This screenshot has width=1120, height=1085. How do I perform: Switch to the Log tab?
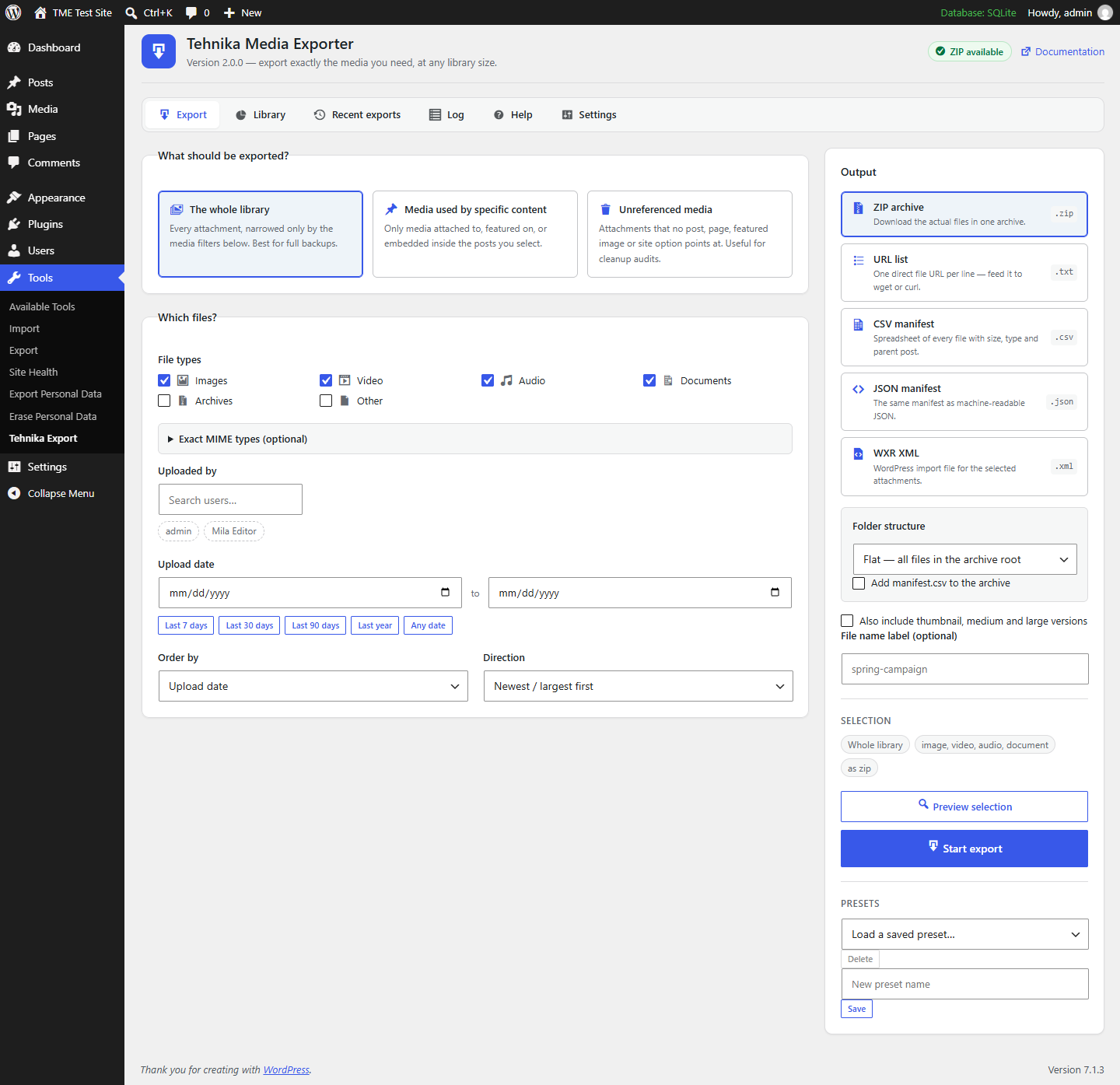(x=446, y=114)
